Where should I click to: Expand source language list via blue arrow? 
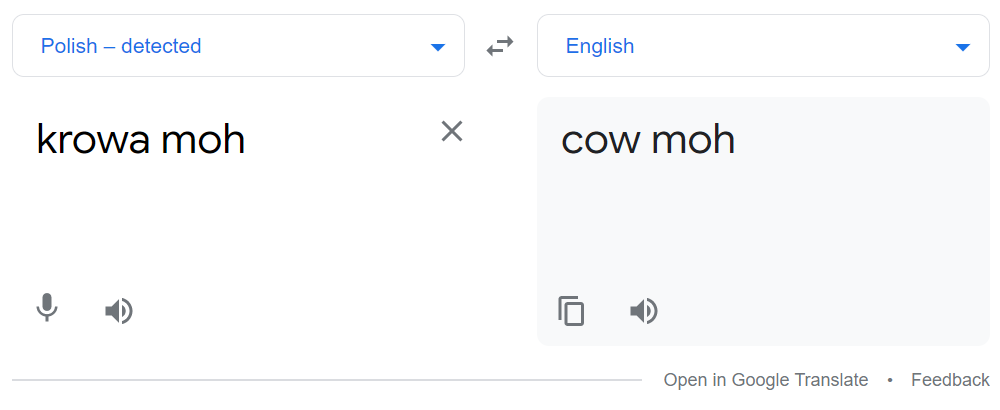click(438, 47)
